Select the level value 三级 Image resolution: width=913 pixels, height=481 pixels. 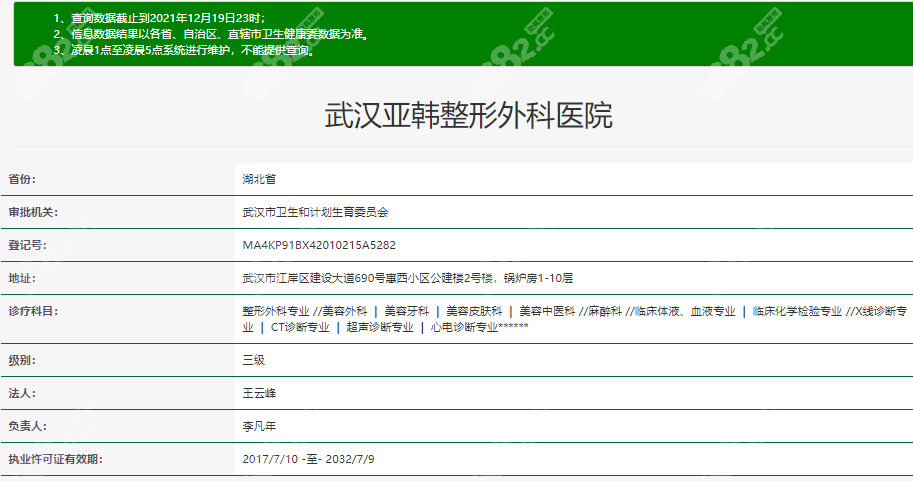click(253, 360)
